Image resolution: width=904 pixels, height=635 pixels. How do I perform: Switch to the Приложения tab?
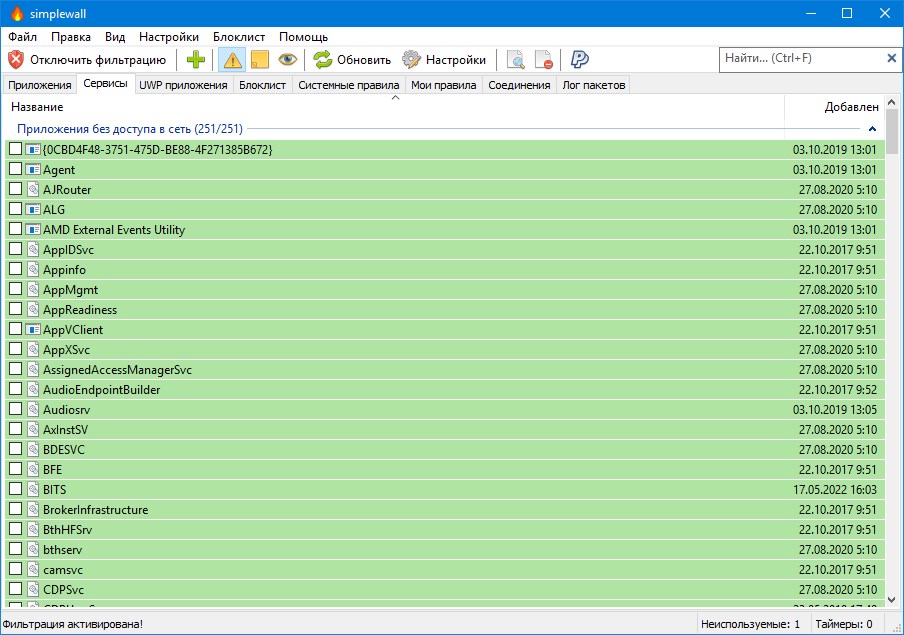tap(40, 85)
